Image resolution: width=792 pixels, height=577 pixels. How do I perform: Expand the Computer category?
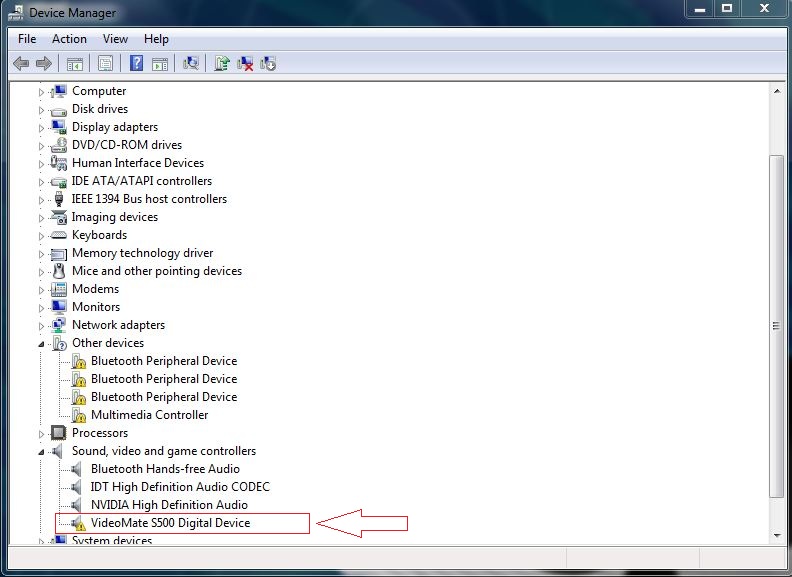tap(41, 92)
